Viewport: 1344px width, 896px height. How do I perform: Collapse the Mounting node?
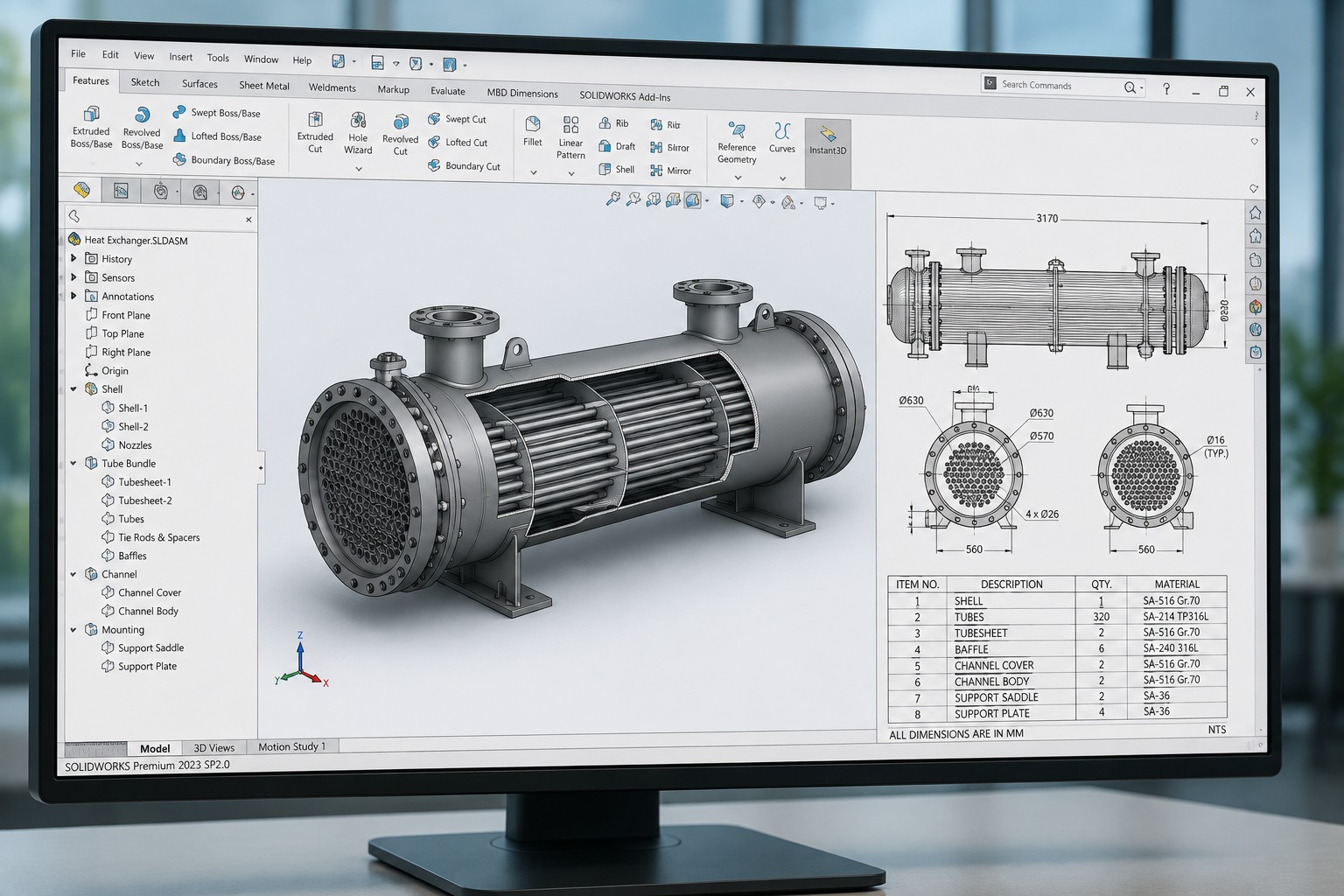click(x=73, y=629)
